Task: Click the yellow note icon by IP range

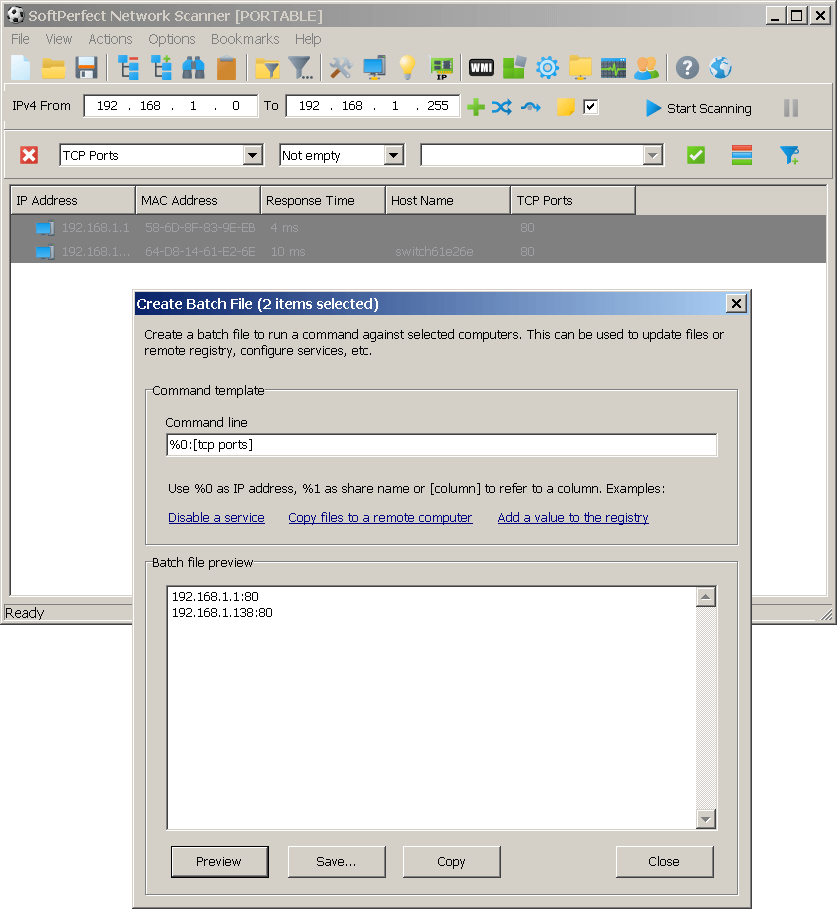Action: pos(565,107)
